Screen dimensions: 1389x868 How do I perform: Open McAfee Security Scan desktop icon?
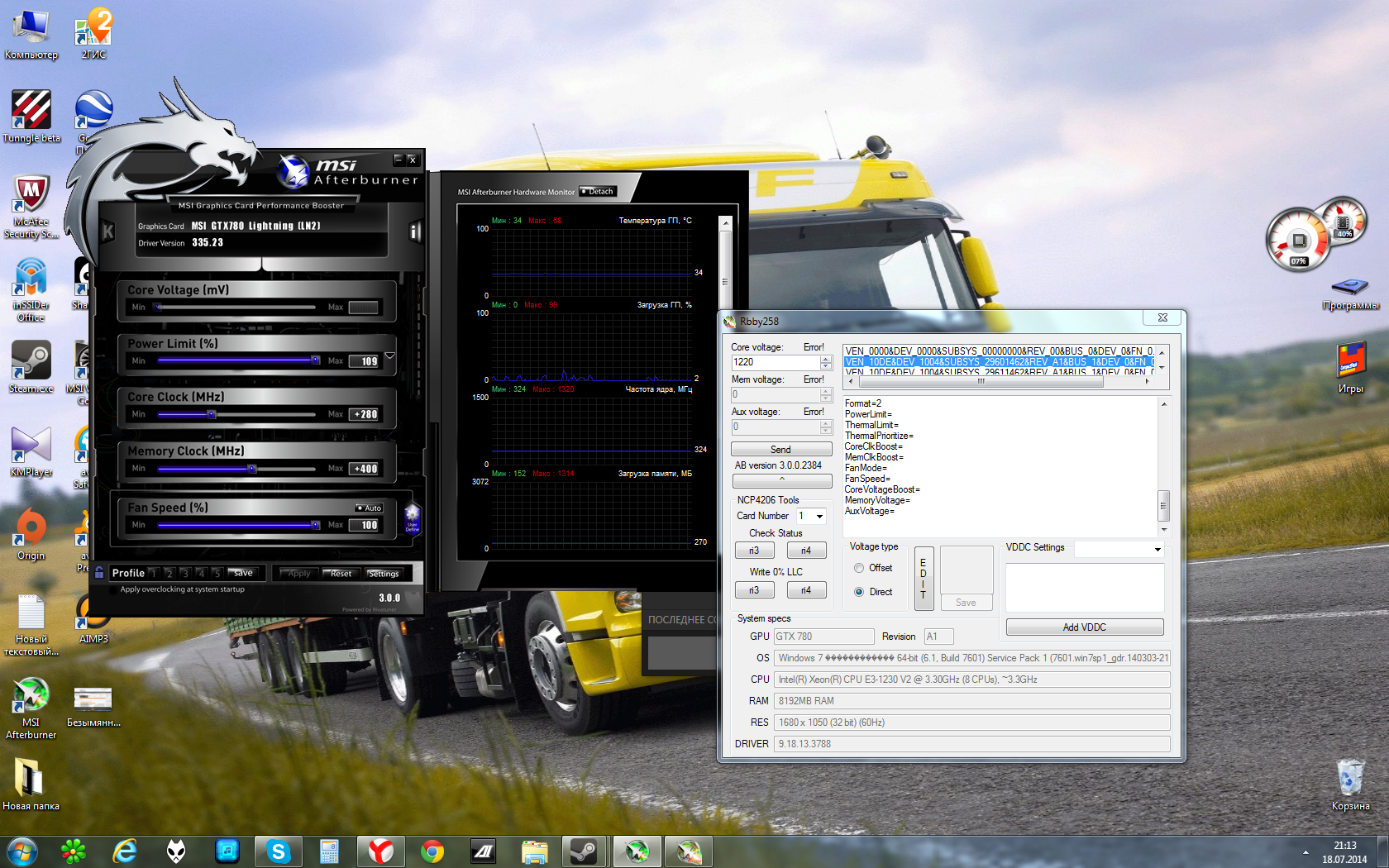click(x=31, y=207)
